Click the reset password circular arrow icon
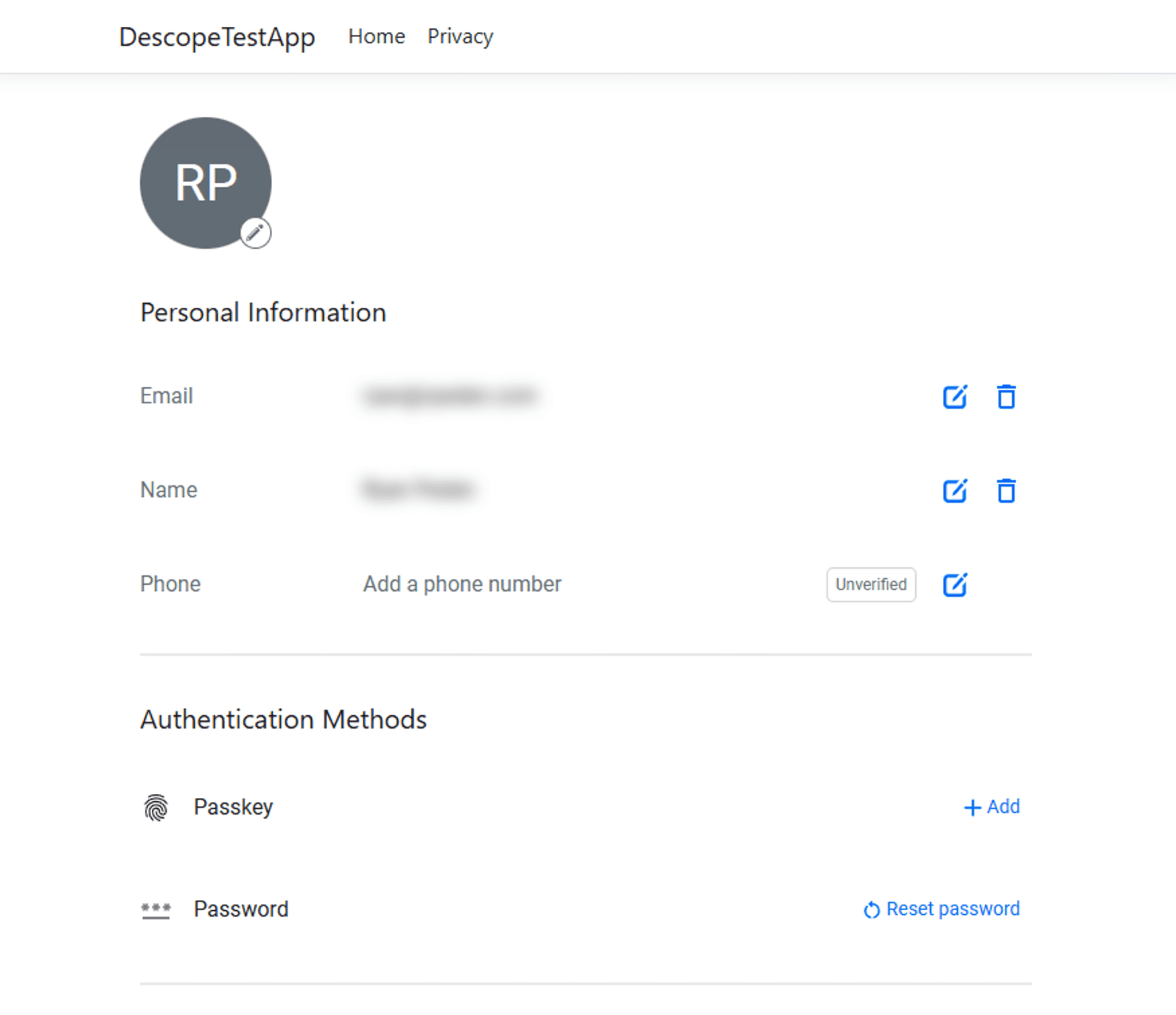Screen dimensions: 1176x1015 pyautogui.click(x=871, y=909)
